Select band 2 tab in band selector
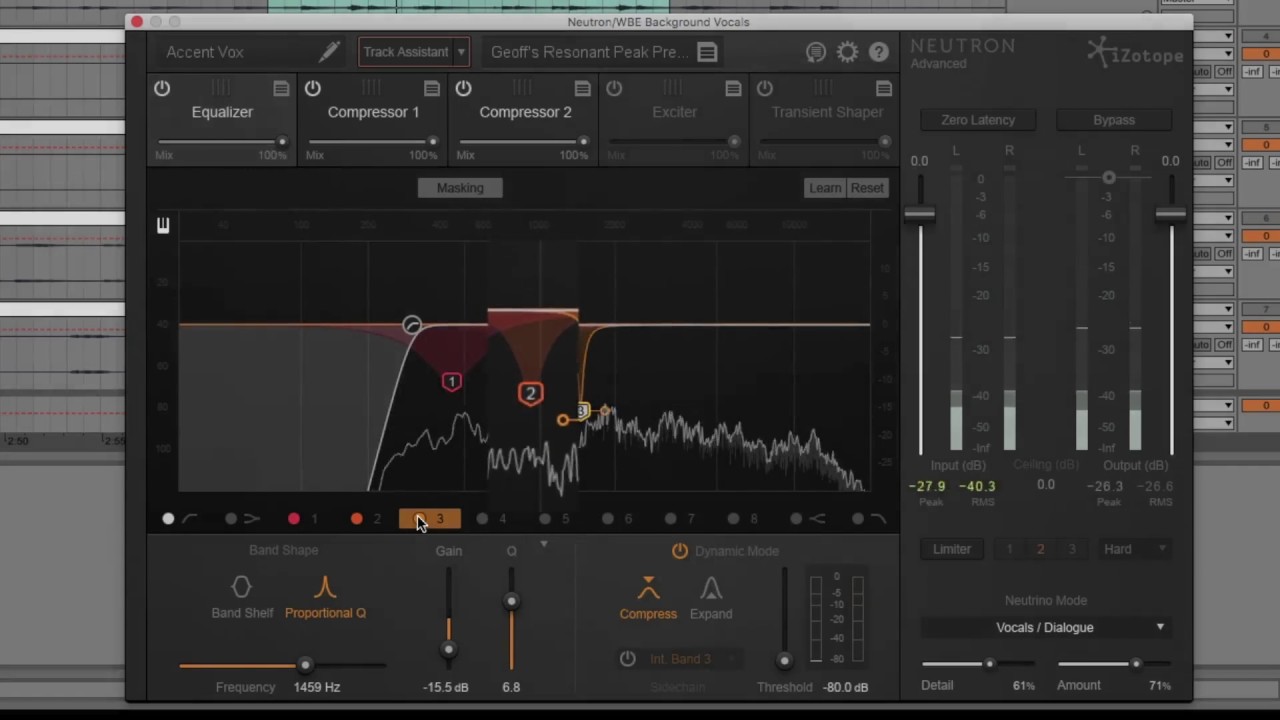The width and height of the screenshot is (1280, 720). pyautogui.click(x=366, y=519)
